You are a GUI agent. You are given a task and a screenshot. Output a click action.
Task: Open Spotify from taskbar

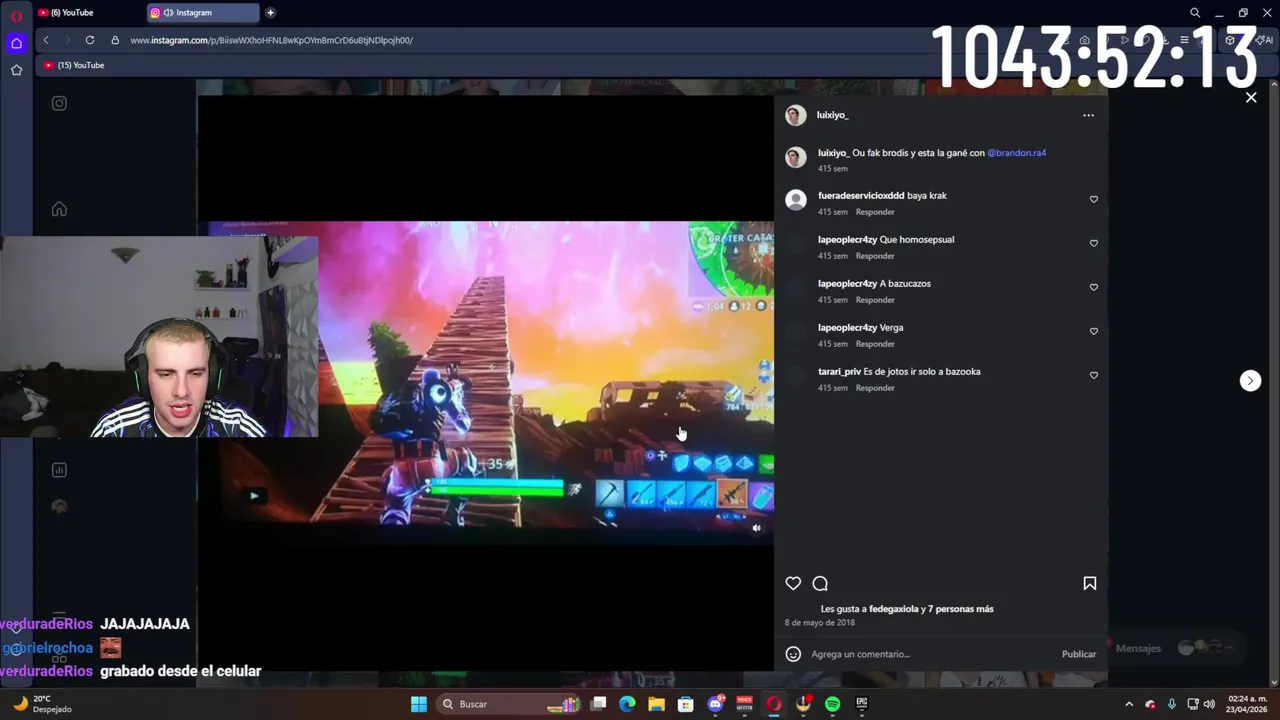(x=832, y=704)
